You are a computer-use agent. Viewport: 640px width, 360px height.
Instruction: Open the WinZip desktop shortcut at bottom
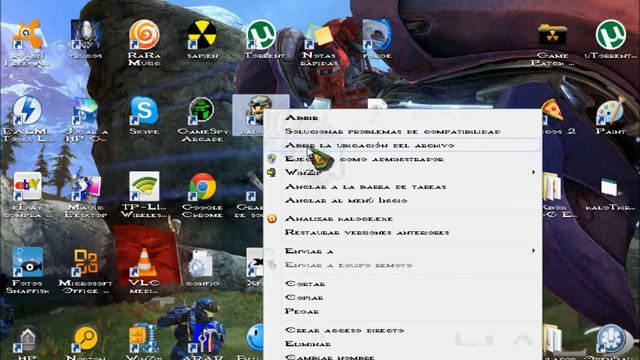click(x=144, y=339)
